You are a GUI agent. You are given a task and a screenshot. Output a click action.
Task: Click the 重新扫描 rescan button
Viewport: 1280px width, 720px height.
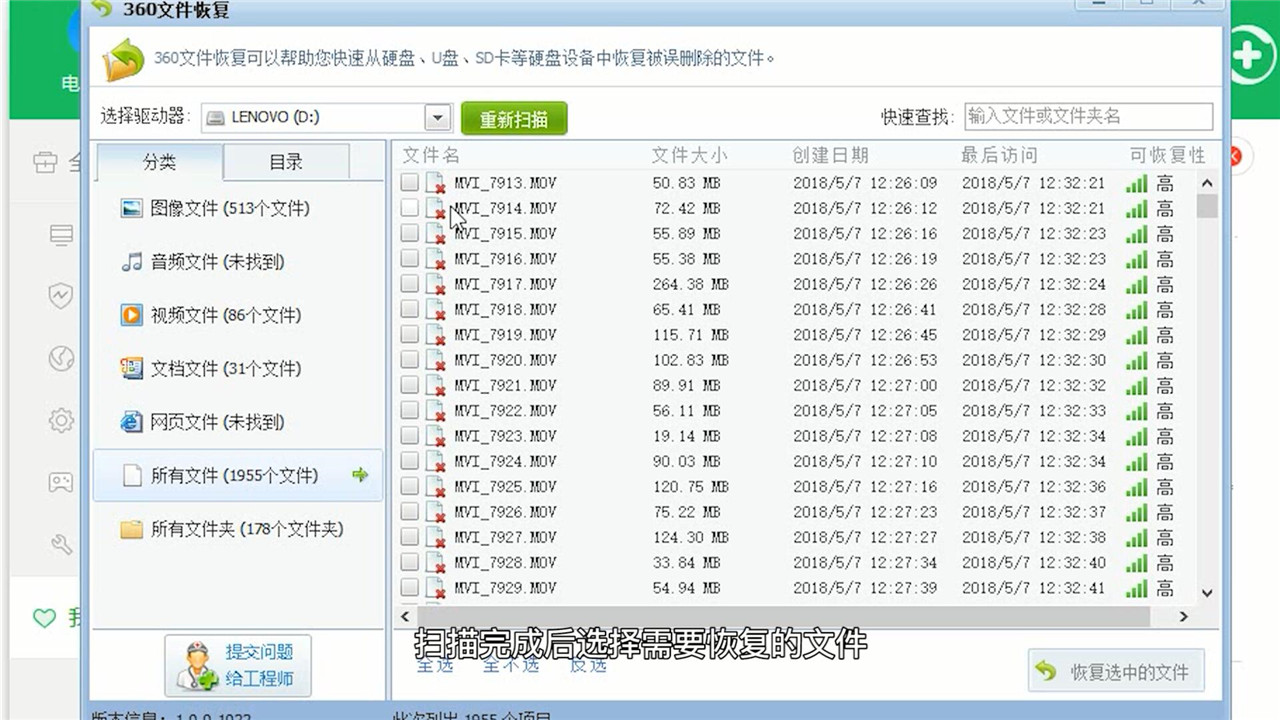click(514, 117)
